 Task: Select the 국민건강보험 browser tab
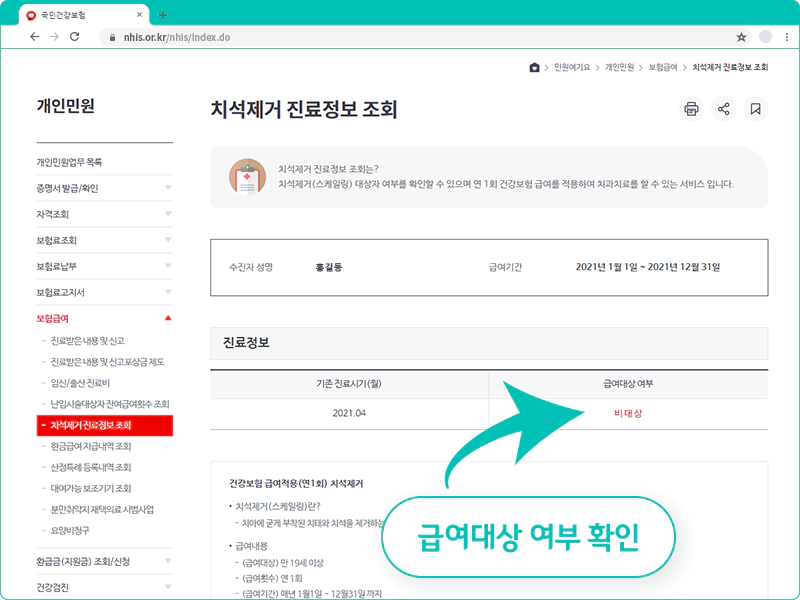point(84,15)
